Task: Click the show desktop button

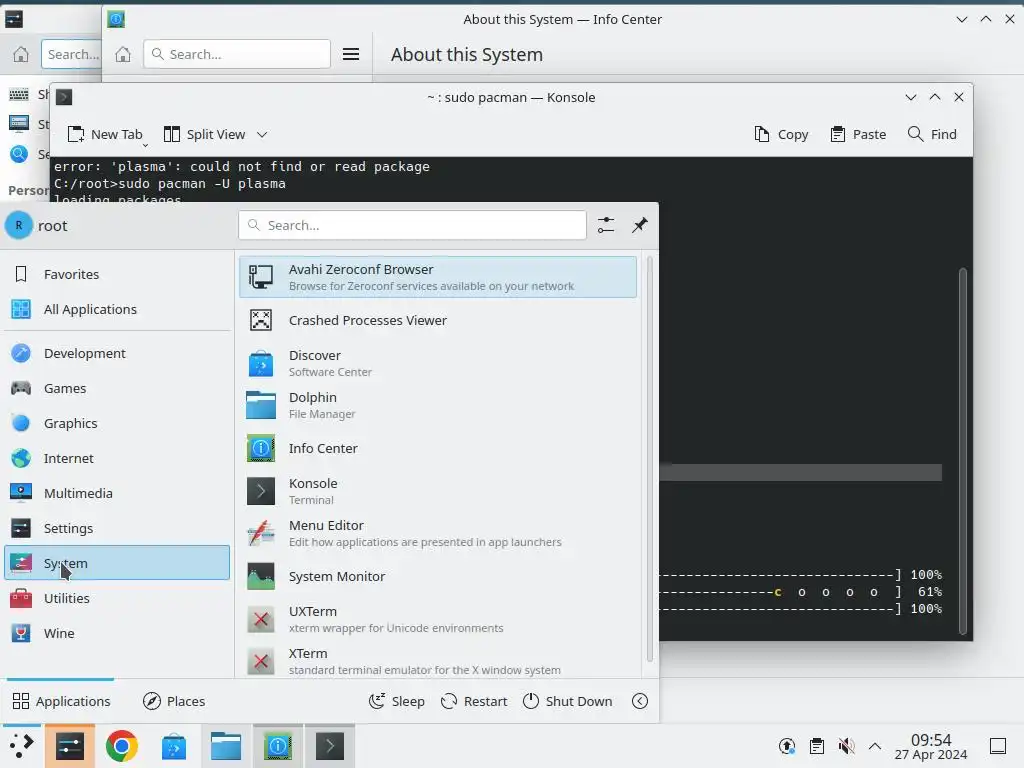Action: point(998,746)
